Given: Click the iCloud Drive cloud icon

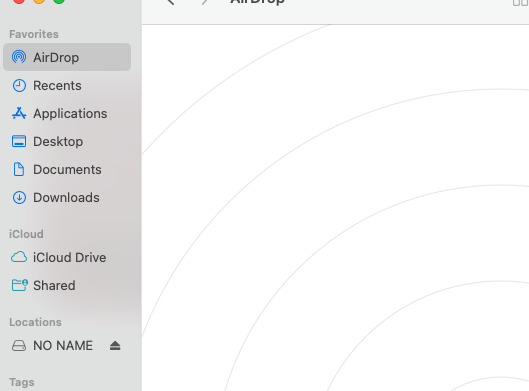Looking at the screenshot, I should (19, 257).
